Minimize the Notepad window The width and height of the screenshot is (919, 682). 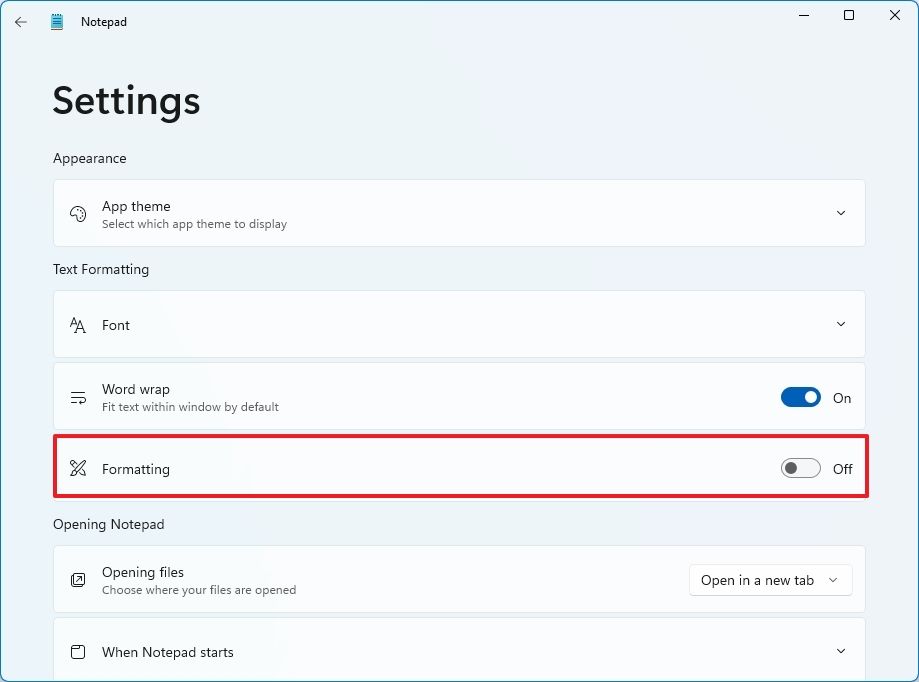click(x=803, y=15)
